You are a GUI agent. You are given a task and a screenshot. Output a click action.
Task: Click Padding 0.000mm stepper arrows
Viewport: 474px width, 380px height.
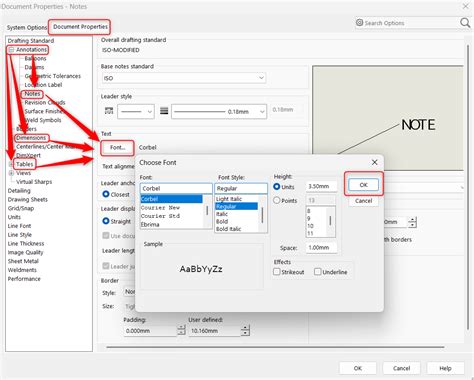click(181, 330)
